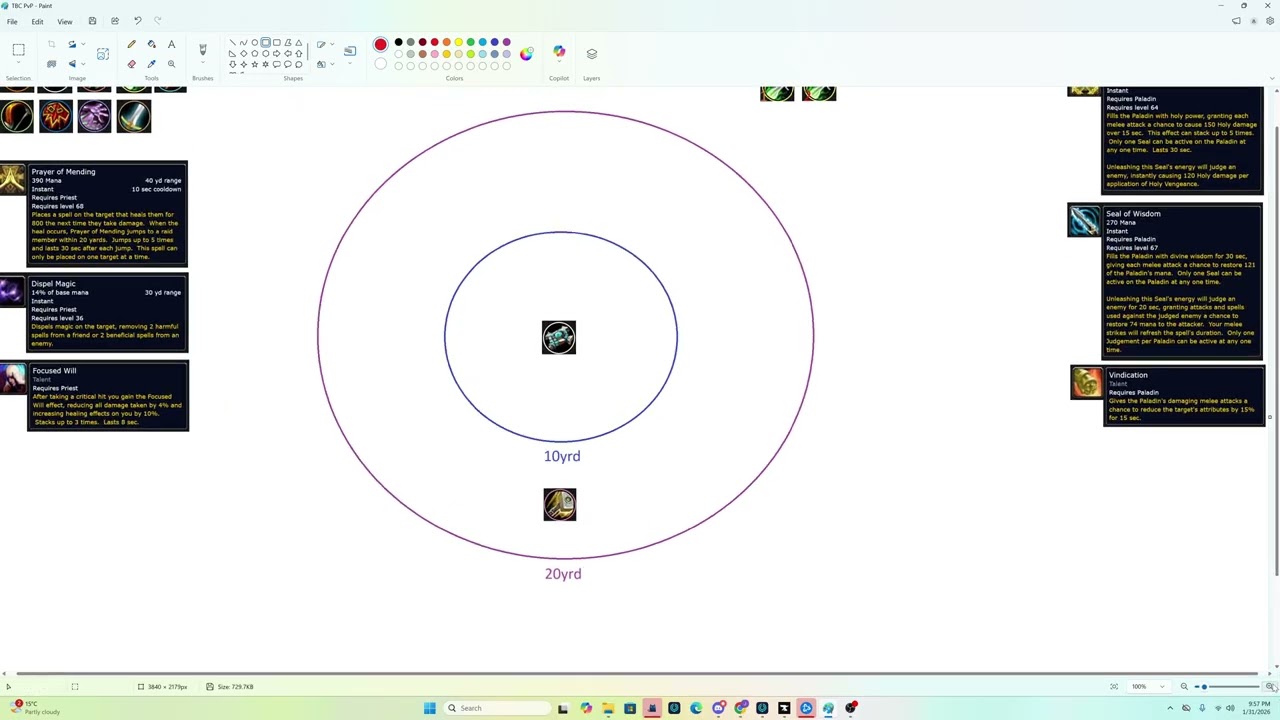Screen dimensions: 1280x720
Task: Open File Explorer from the taskbar
Action: click(607, 708)
